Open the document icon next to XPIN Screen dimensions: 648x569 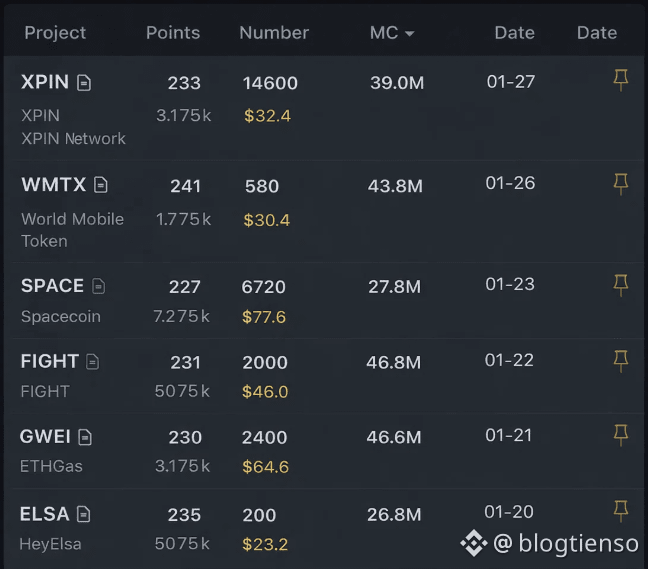[x=84, y=83]
